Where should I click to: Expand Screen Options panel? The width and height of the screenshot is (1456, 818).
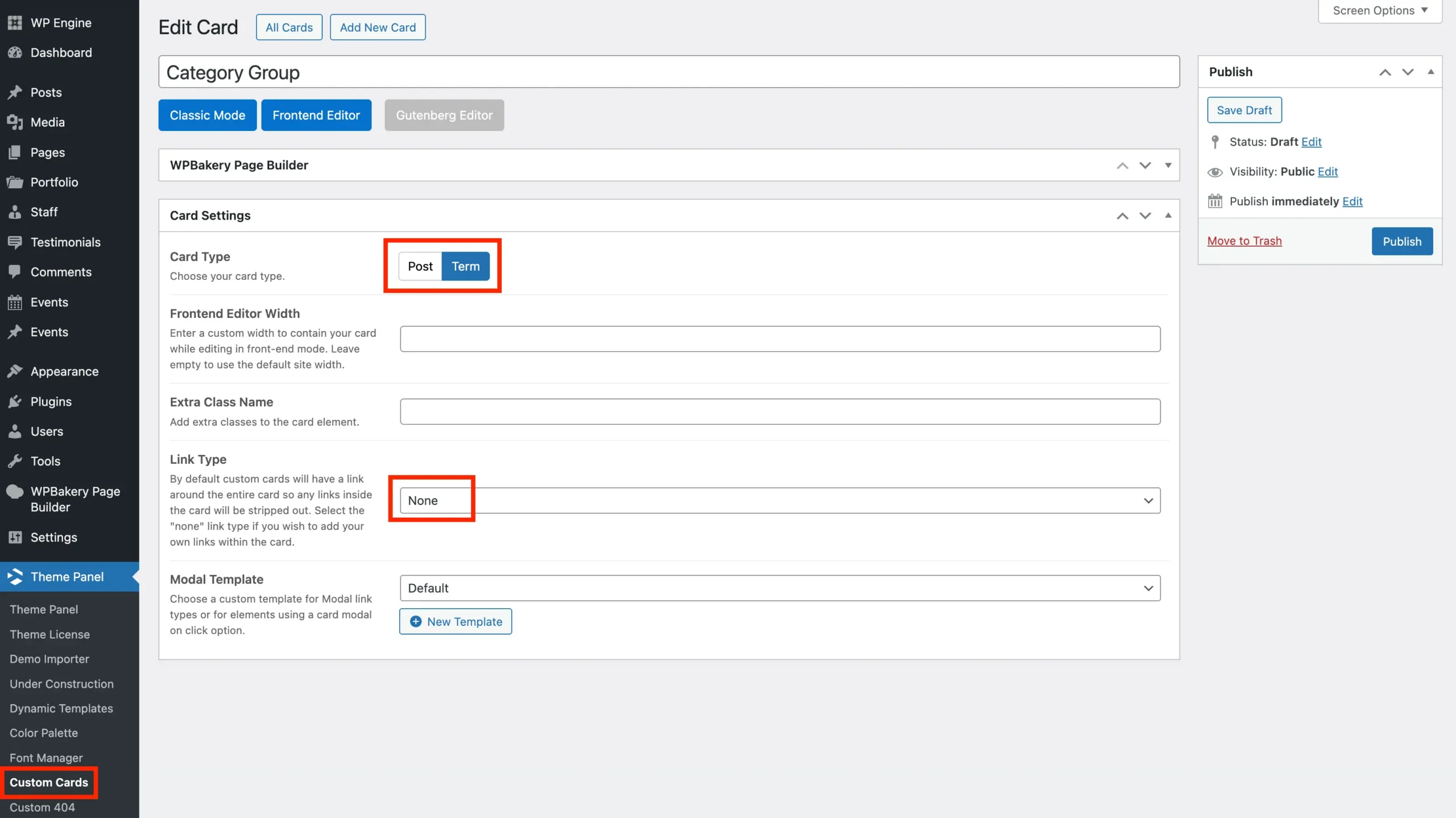point(1380,11)
